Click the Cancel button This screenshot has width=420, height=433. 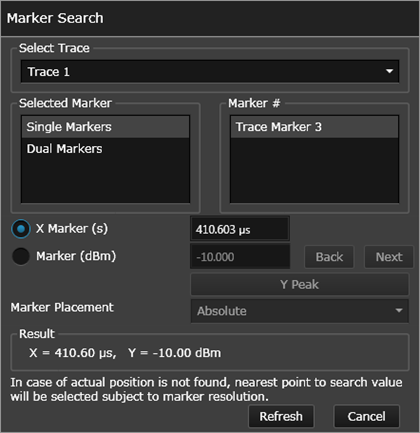pyautogui.click(x=366, y=416)
